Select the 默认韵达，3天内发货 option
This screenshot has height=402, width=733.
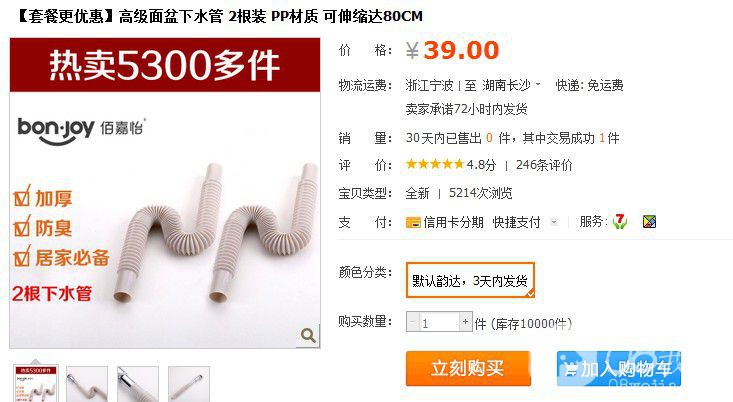pos(470,280)
